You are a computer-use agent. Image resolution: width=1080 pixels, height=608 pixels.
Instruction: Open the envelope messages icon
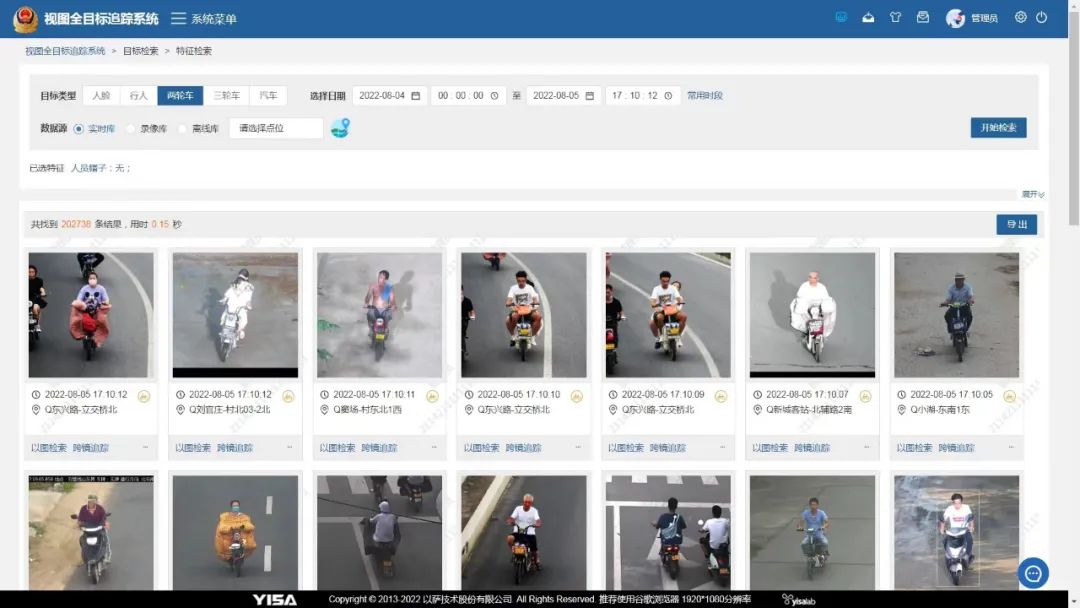pyautogui.click(x=923, y=17)
